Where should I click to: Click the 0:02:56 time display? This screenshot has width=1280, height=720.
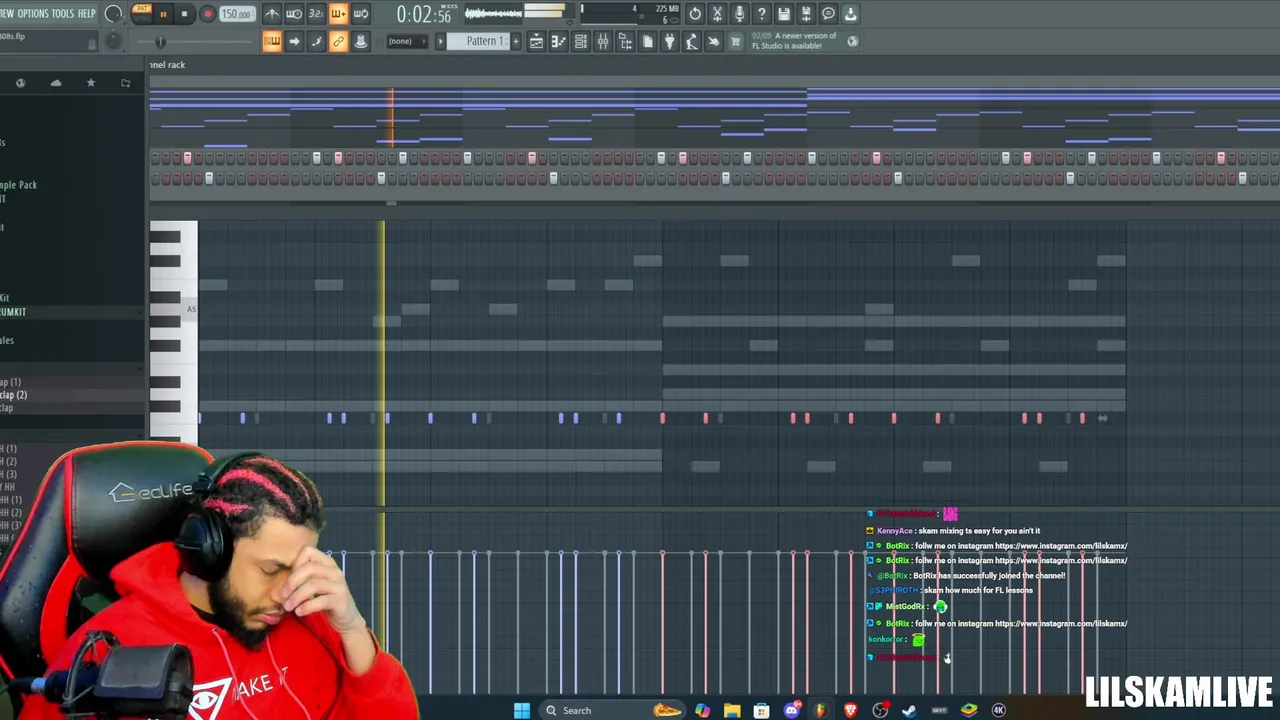click(x=424, y=15)
